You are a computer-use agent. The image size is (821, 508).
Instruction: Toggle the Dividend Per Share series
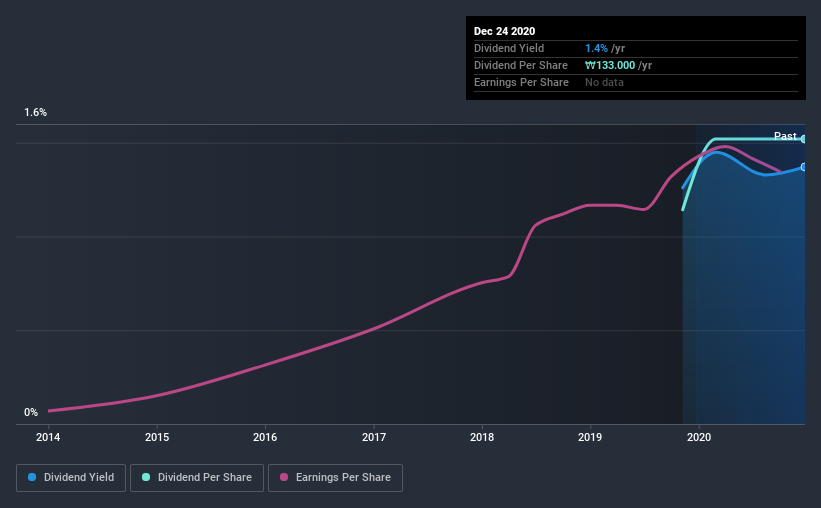click(x=197, y=478)
